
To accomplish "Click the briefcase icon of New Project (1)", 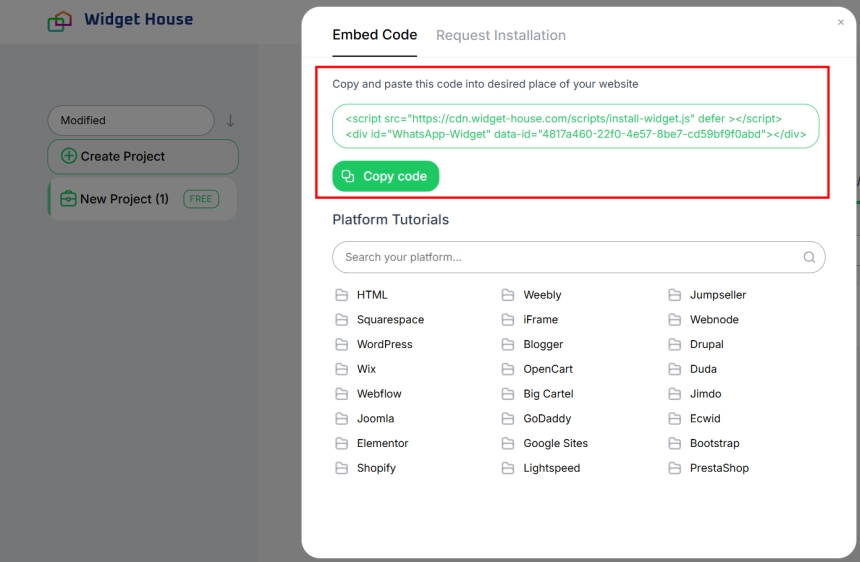I will (x=68, y=198).
